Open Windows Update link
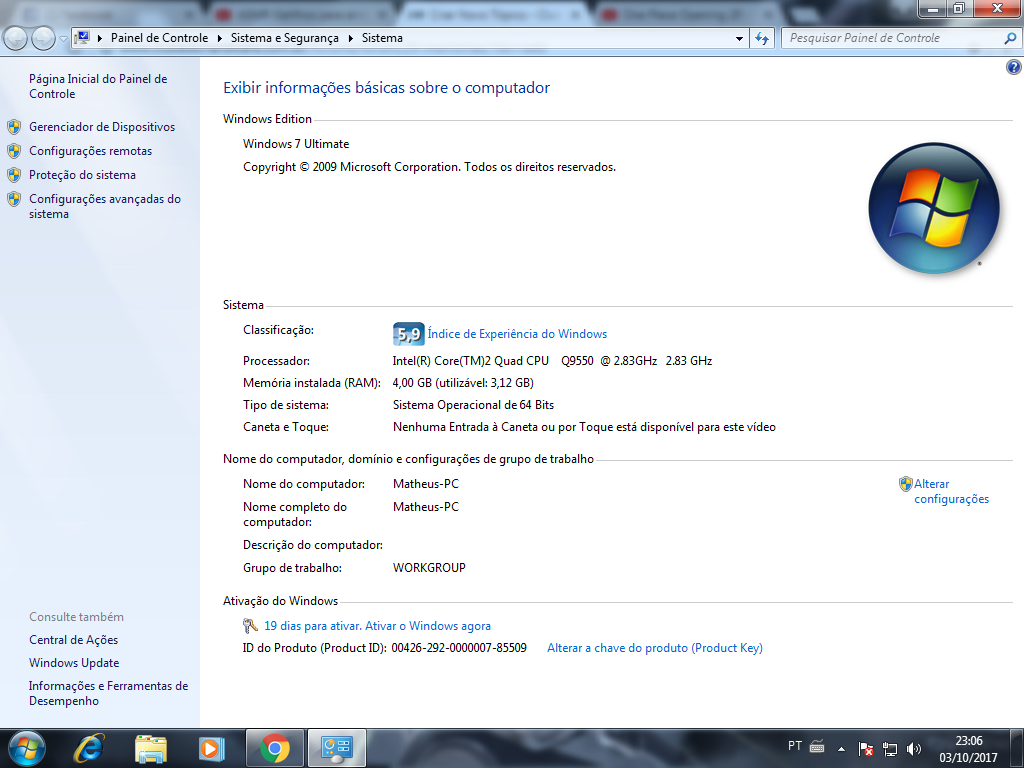The width and height of the screenshot is (1024, 768). pyautogui.click(x=74, y=663)
